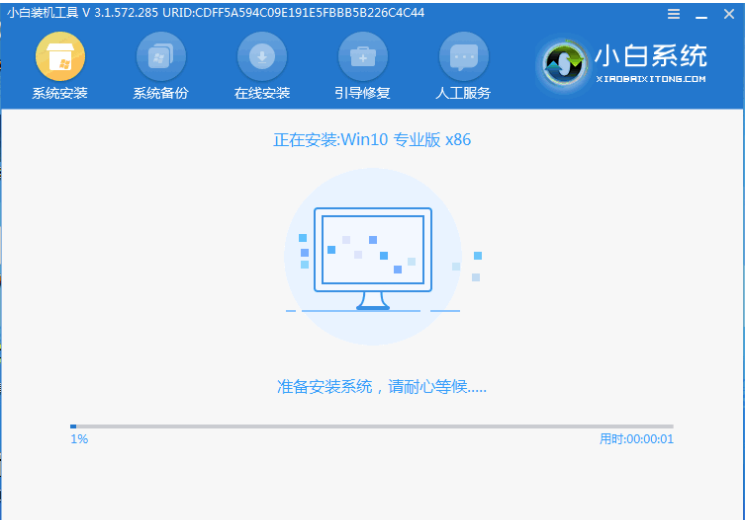This screenshot has height=520, width=745.
Task: Click the 1% progress label
Action: 79,439
